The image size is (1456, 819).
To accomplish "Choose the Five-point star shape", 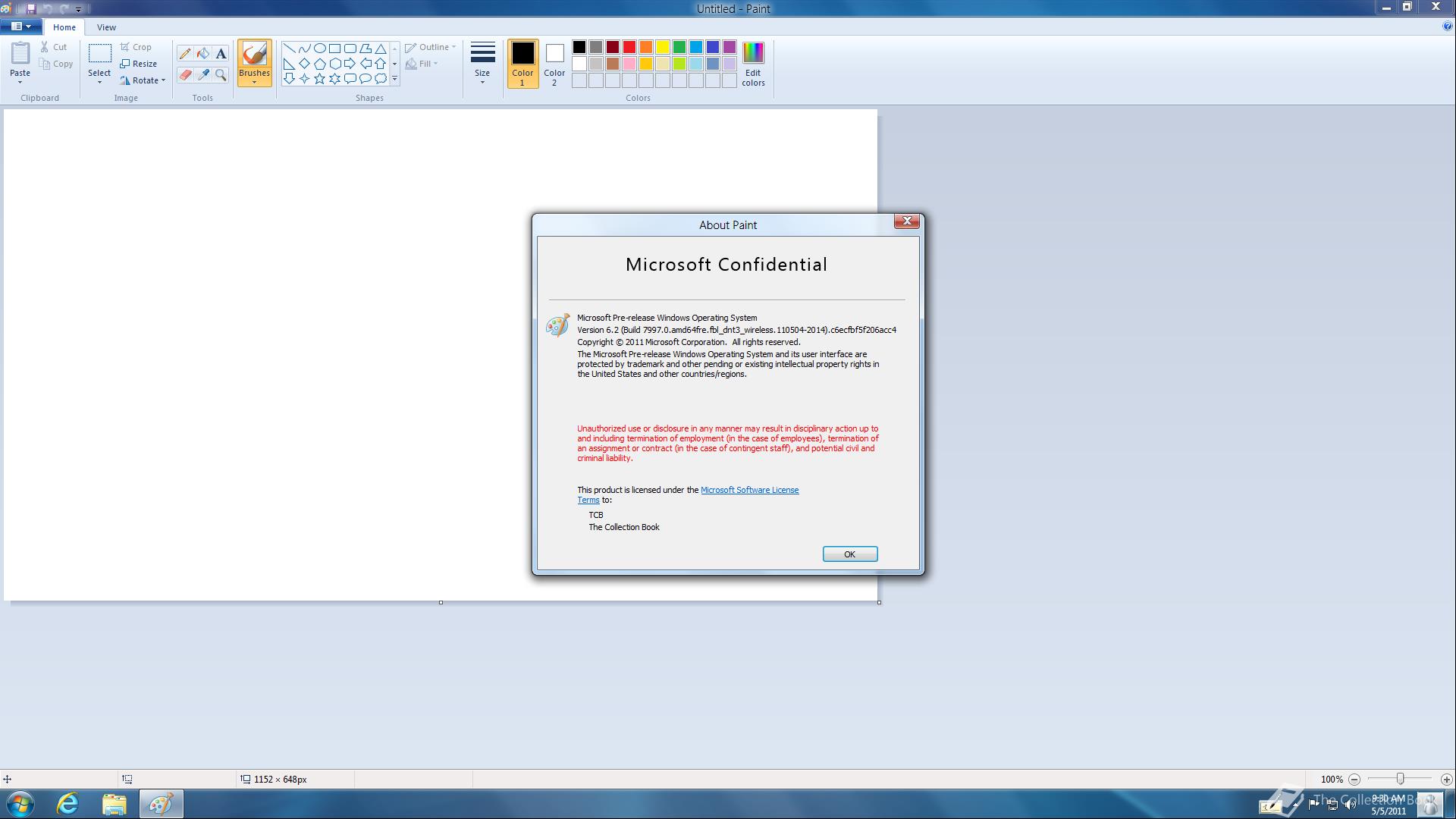I will [x=320, y=79].
